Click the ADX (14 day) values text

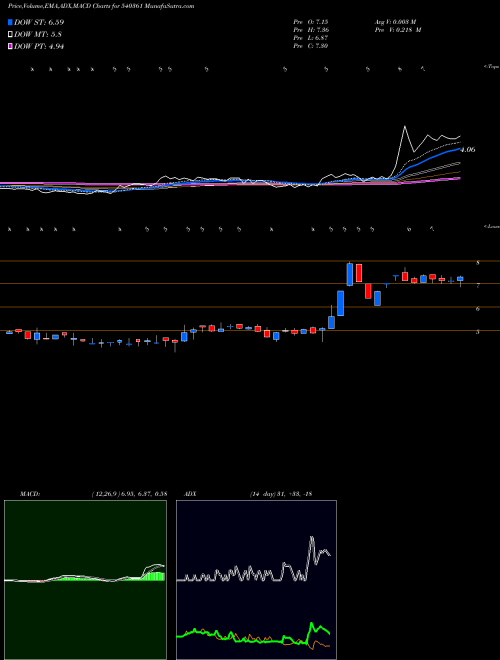(x=280, y=494)
